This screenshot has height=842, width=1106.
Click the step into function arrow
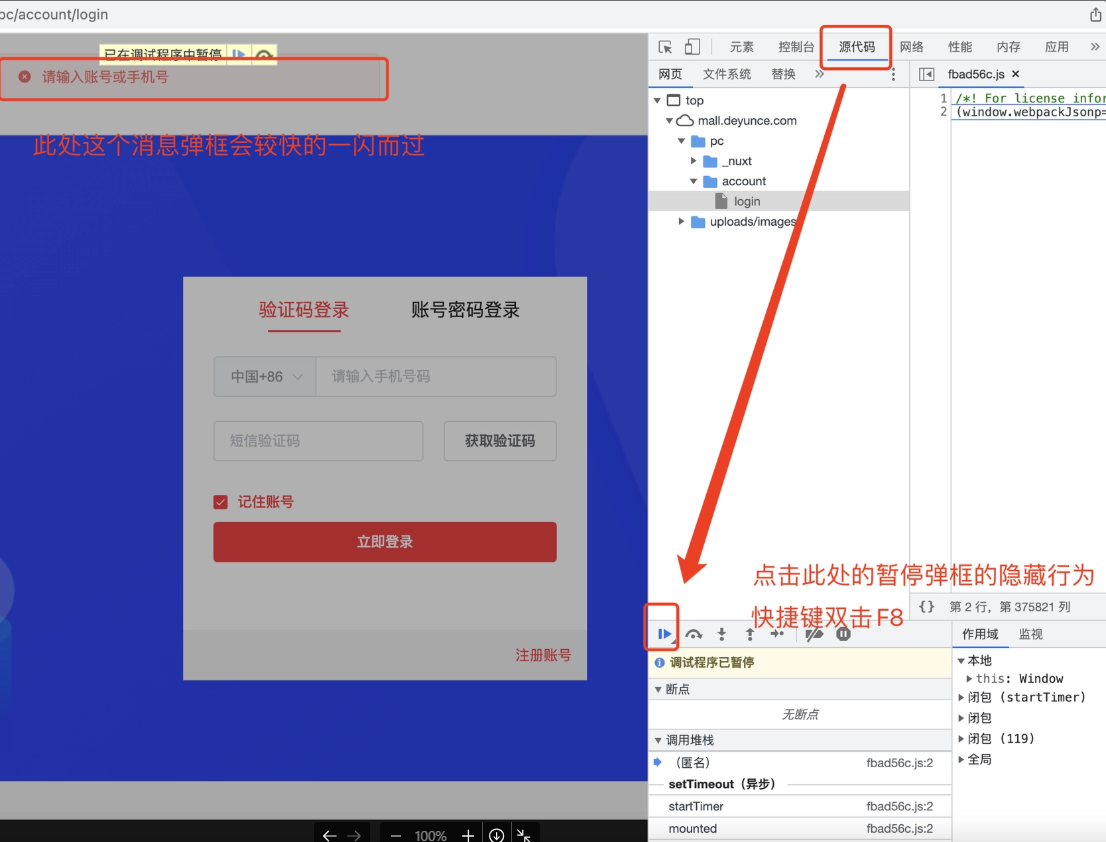click(721, 634)
